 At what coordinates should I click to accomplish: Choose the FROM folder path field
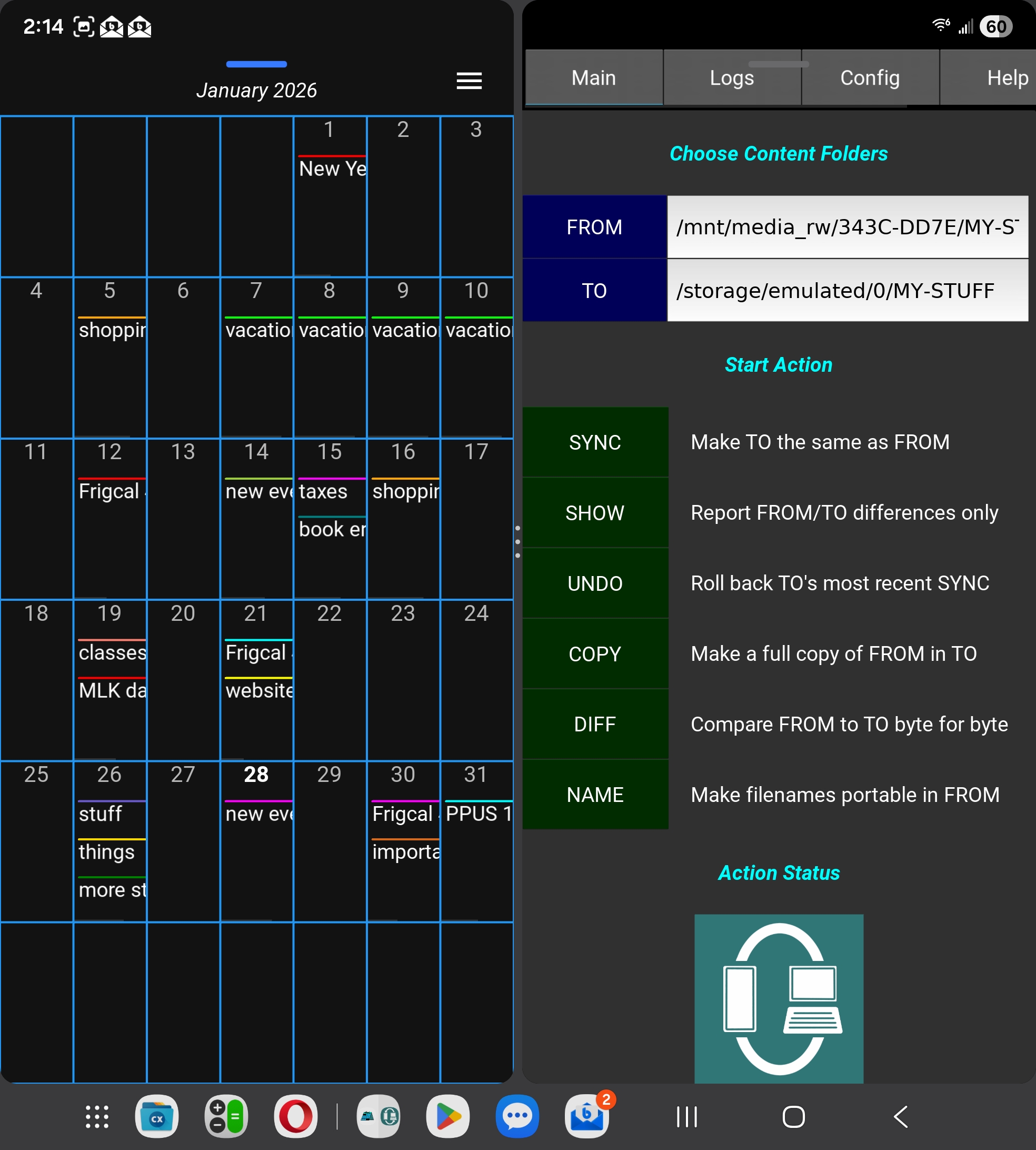click(x=847, y=227)
